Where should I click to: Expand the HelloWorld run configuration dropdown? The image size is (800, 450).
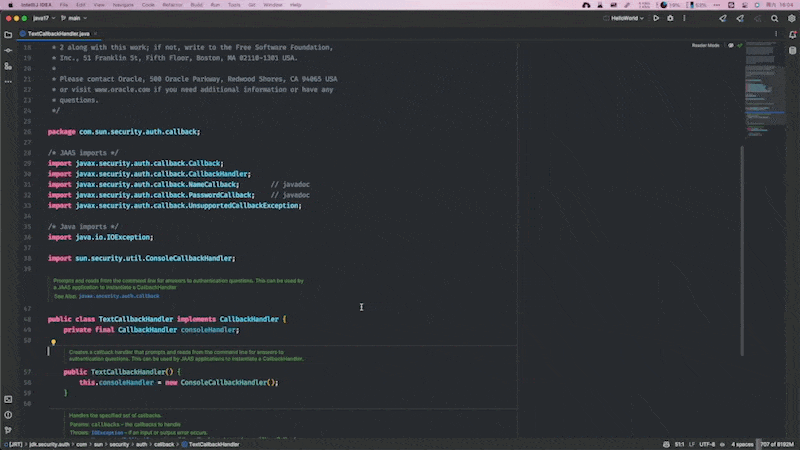point(628,17)
